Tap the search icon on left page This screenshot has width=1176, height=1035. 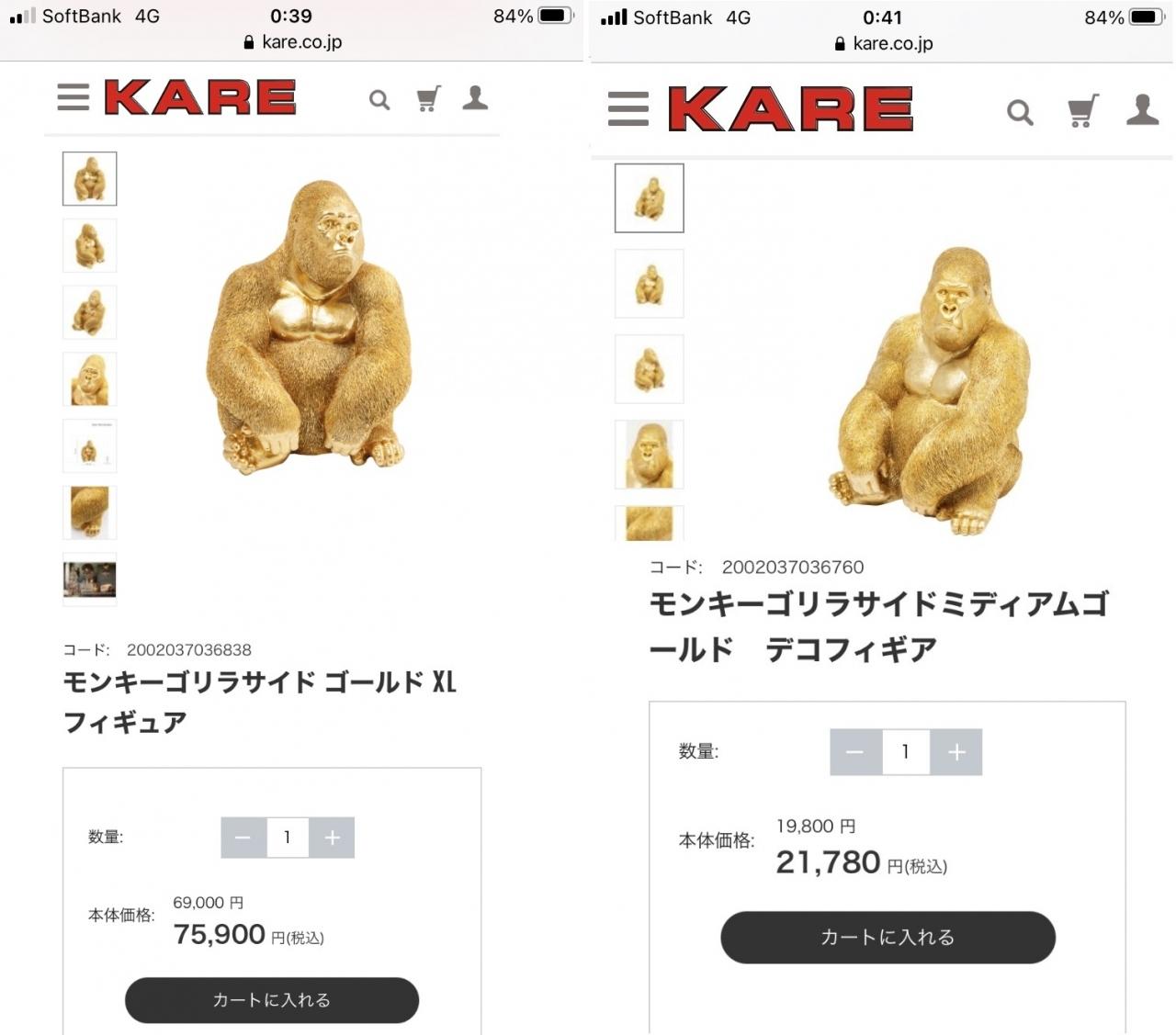click(379, 99)
